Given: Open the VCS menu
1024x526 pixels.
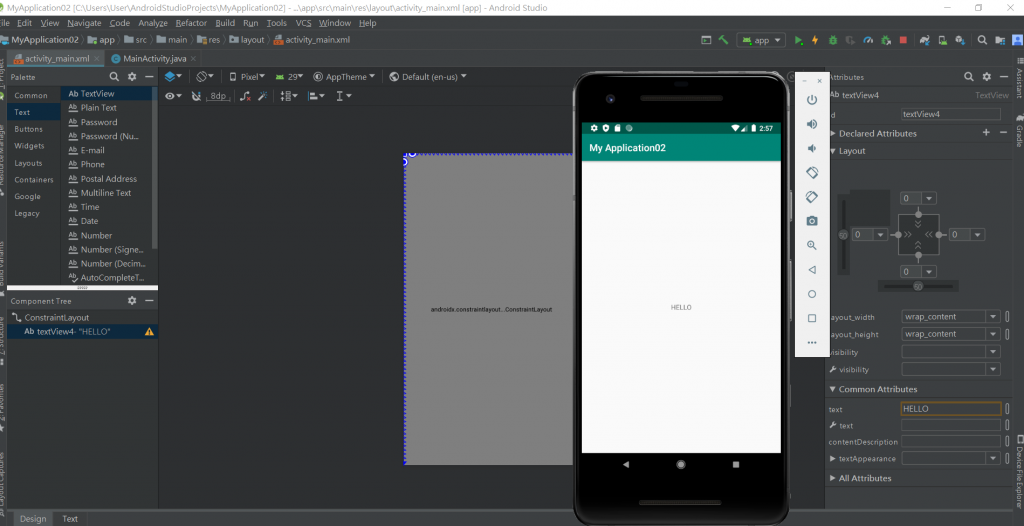Looking at the screenshot, I should 304,23.
